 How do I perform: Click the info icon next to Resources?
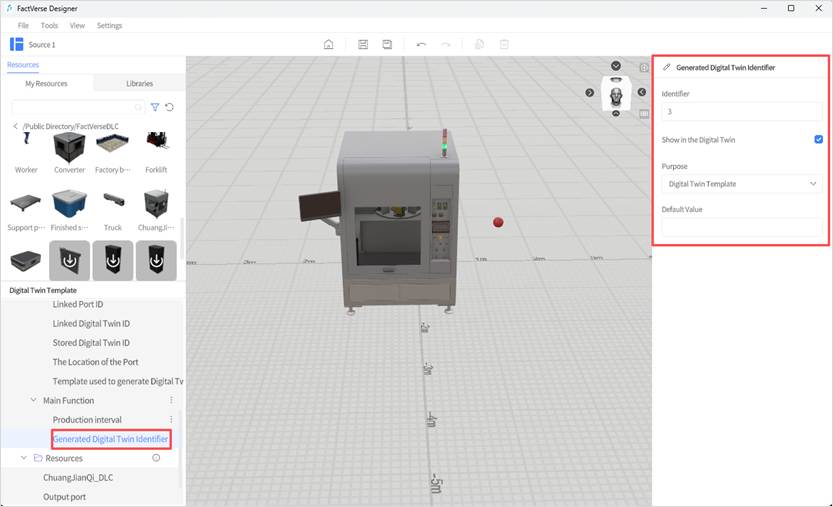point(156,458)
